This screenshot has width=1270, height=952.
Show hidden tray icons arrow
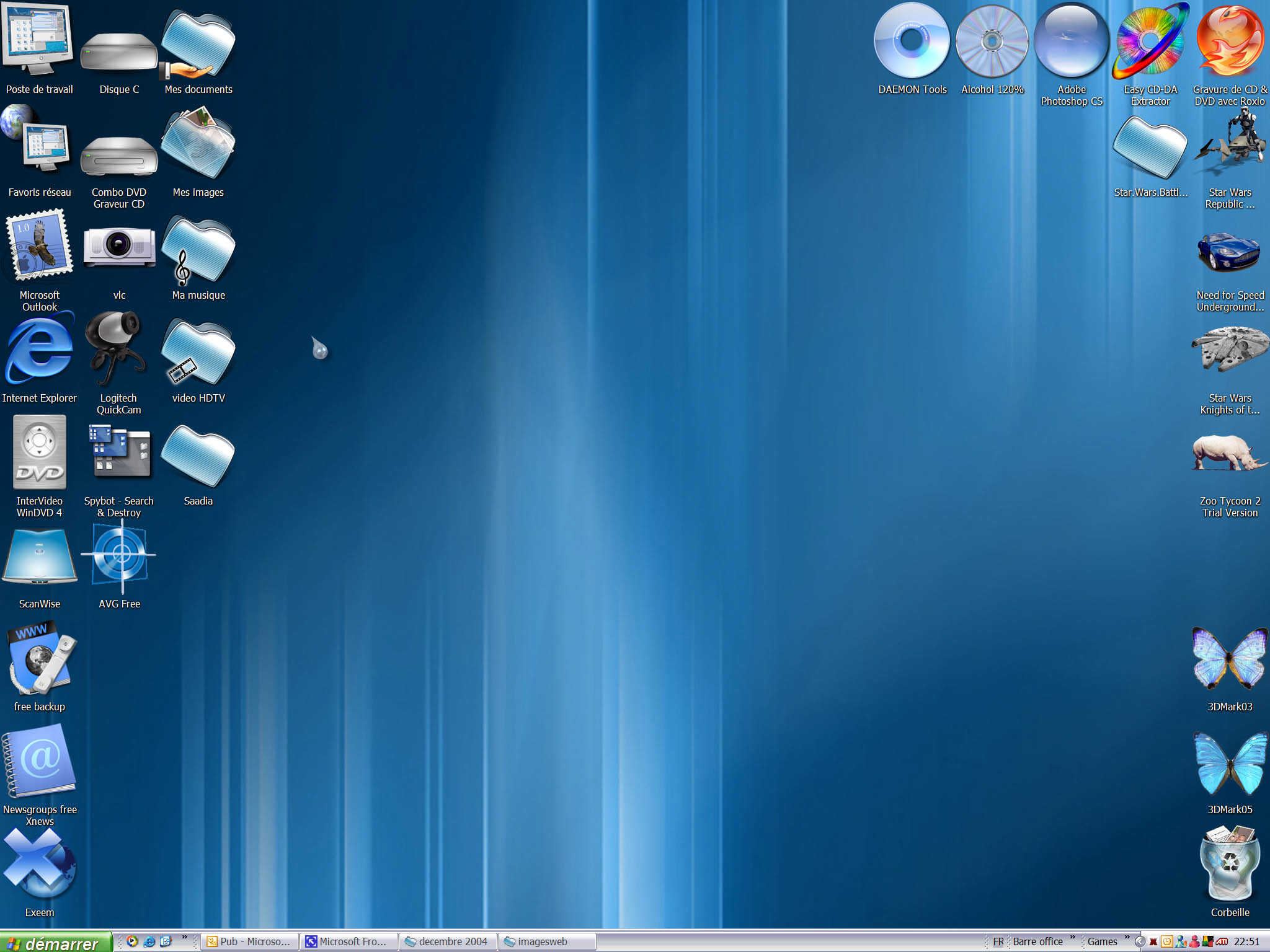coord(1140,942)
